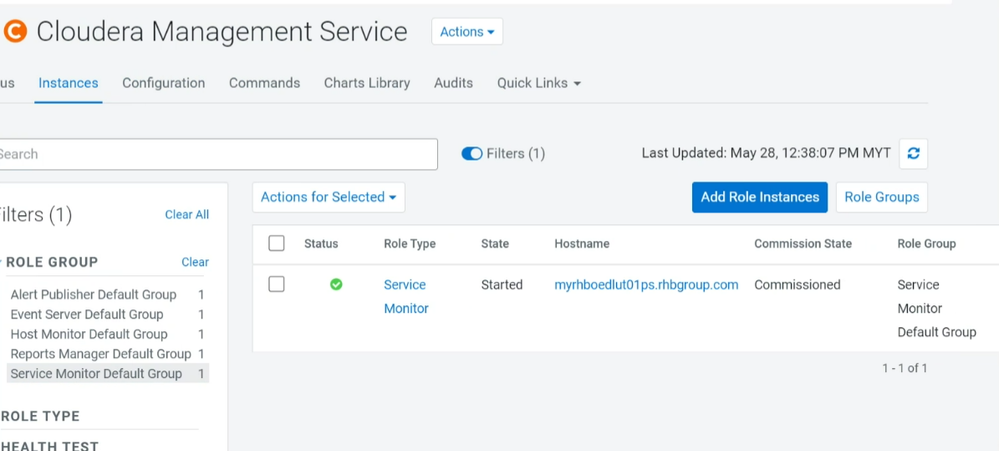Check the select-all header checkbox
This screenshot has height=451, width=999.
pyautogui.click(x=277, y=243)
